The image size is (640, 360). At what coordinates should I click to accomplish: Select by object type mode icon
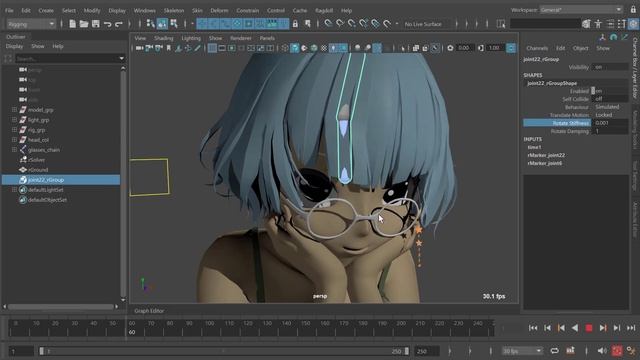[162, 24]
